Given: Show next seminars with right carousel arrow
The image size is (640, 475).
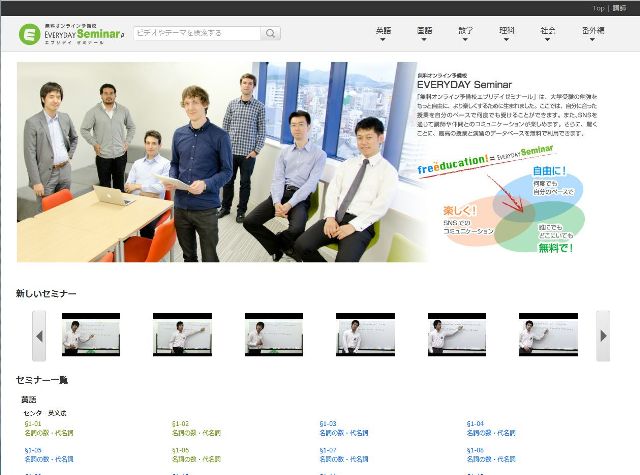Looking at the screenshot, I should coord(603,336).
